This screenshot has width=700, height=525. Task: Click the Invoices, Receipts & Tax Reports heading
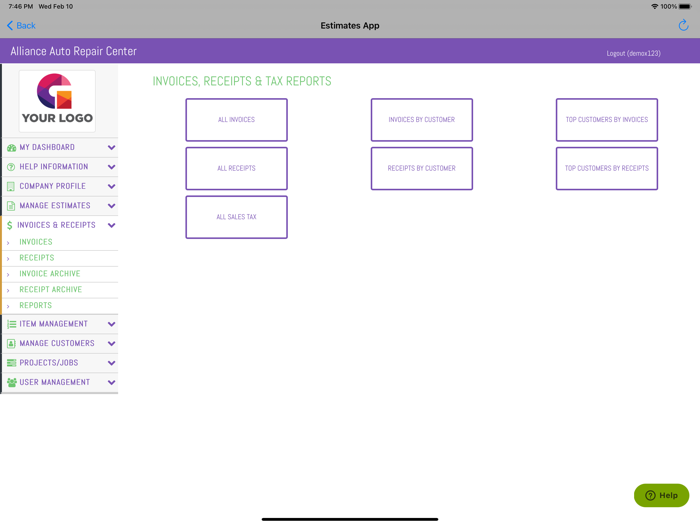(x=242, y=81)
